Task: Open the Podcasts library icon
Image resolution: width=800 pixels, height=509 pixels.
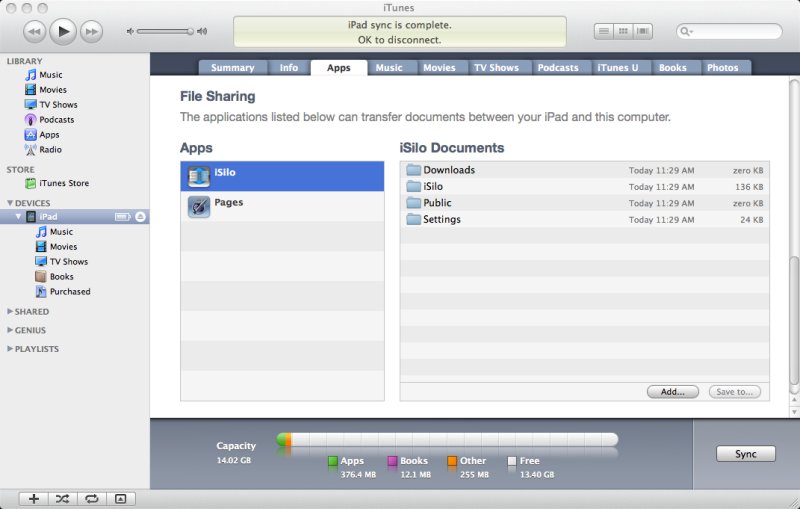Action: coord(31,120)
